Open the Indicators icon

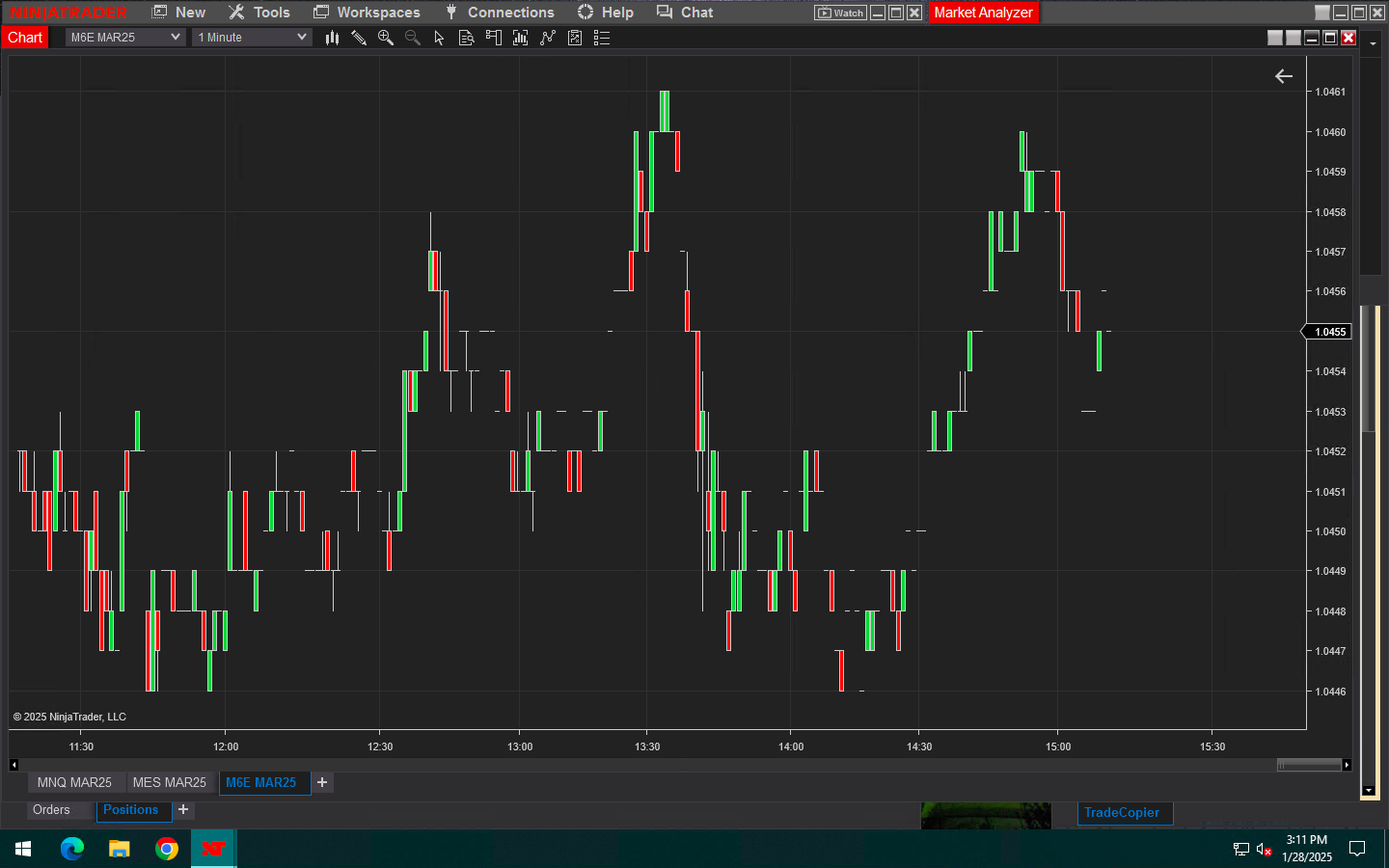(x=521, y=38)
